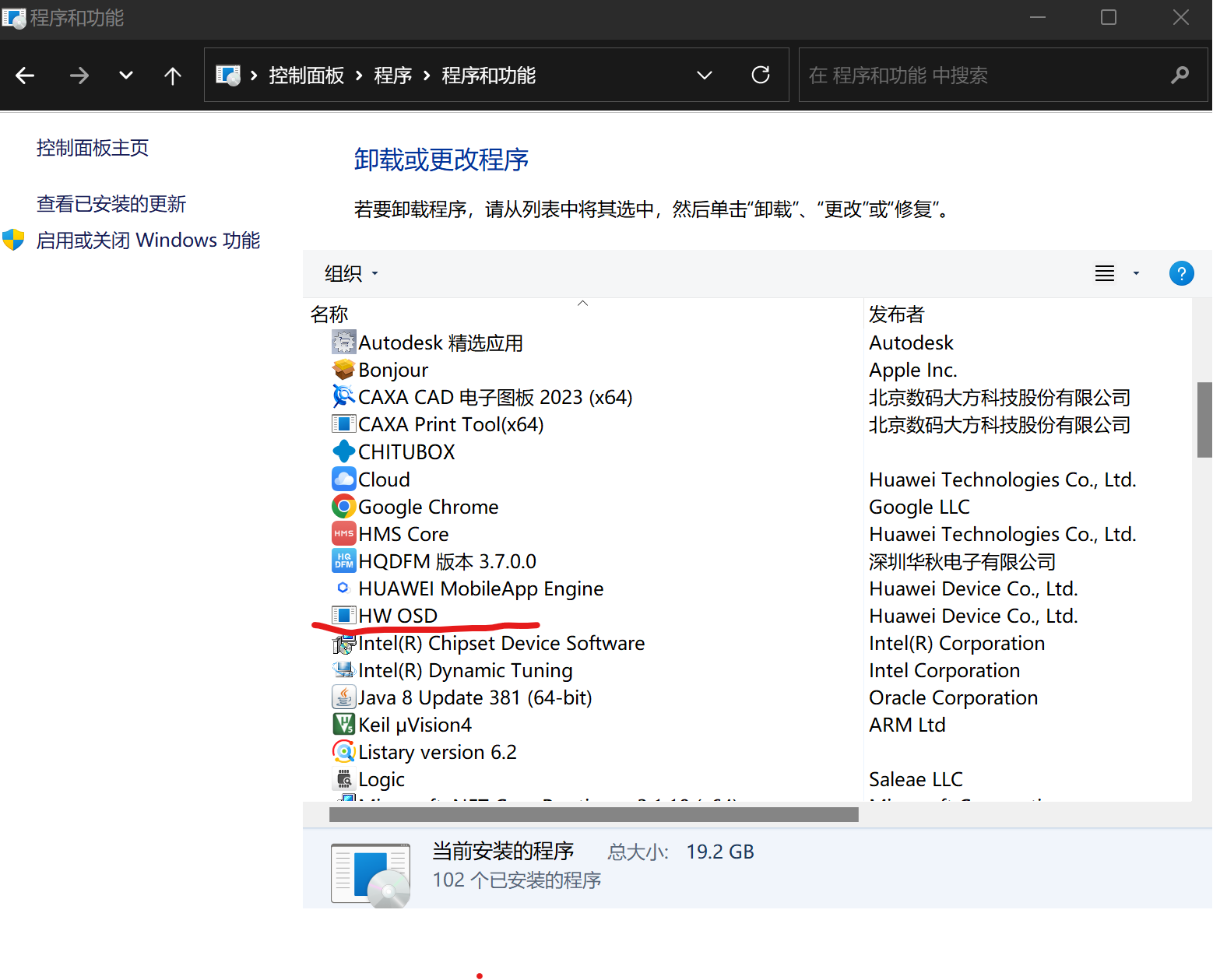1213x980 pixels.
Task: Sort by the 名称 column header
Action: (329, 314)
